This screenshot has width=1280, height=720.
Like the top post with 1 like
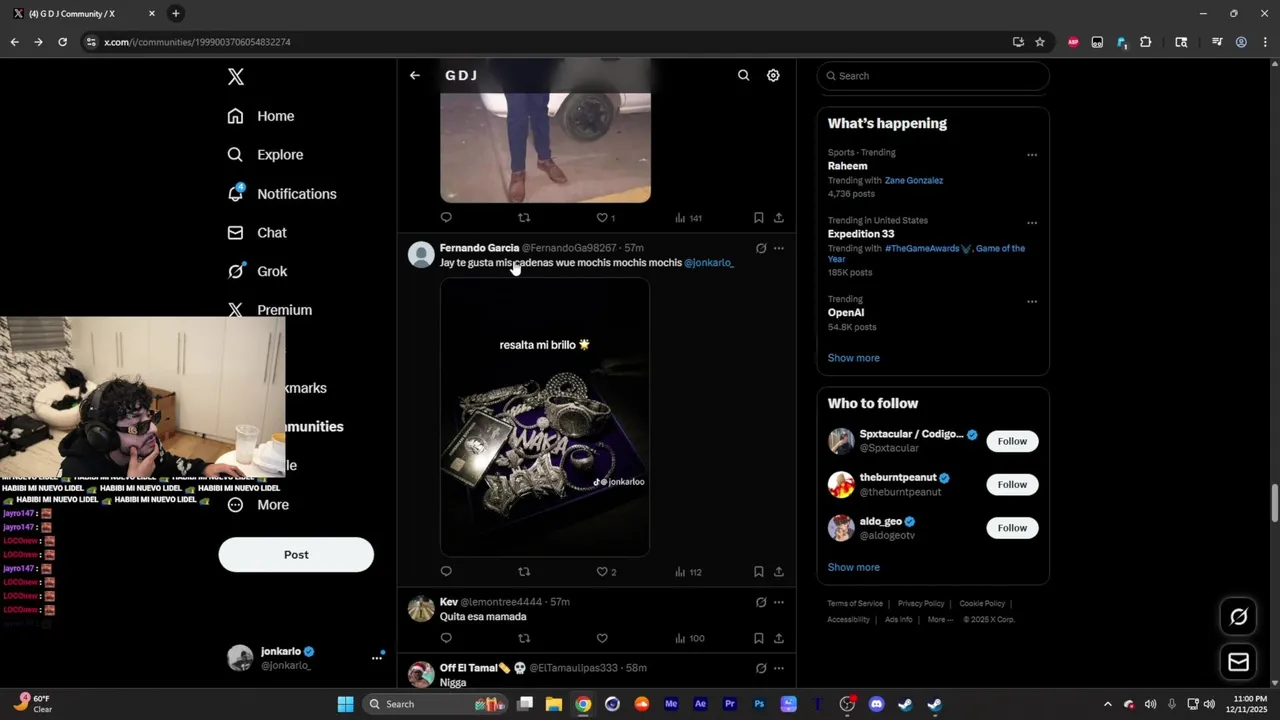point(606,218)
